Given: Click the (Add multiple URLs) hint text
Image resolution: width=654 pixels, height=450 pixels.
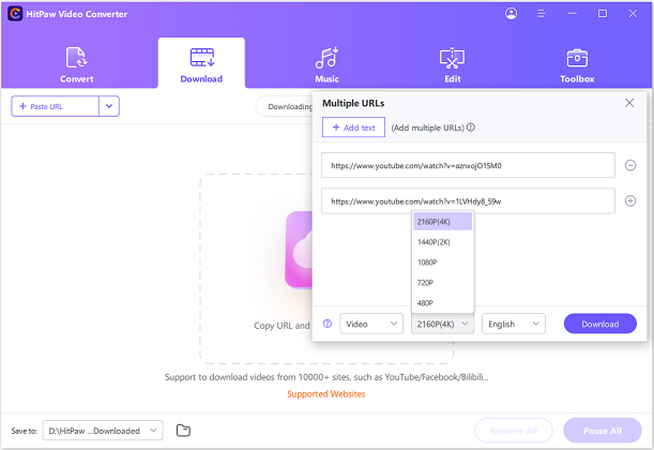Looking at the screenshot, I should point(428,128).
